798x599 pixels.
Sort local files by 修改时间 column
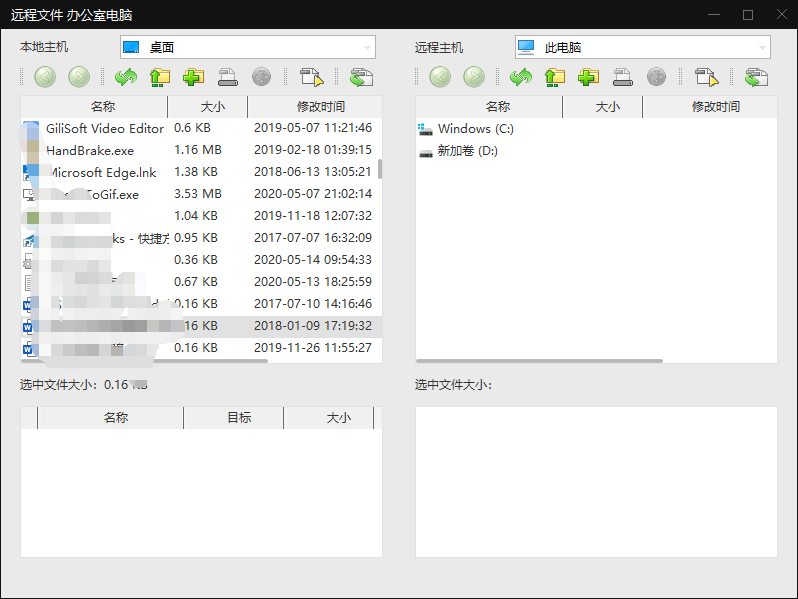coord(315,106)
